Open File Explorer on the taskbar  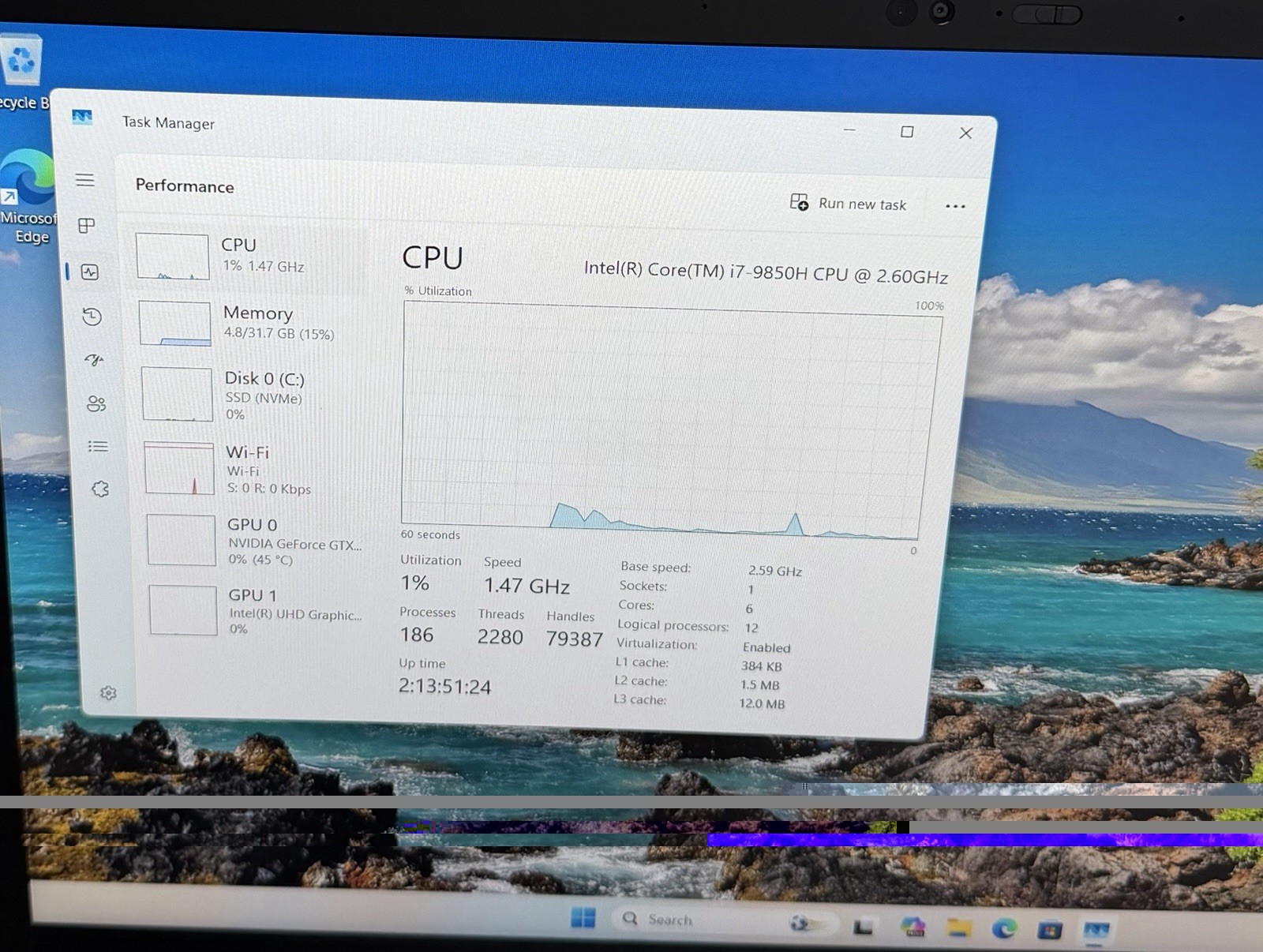pos(958,928)
